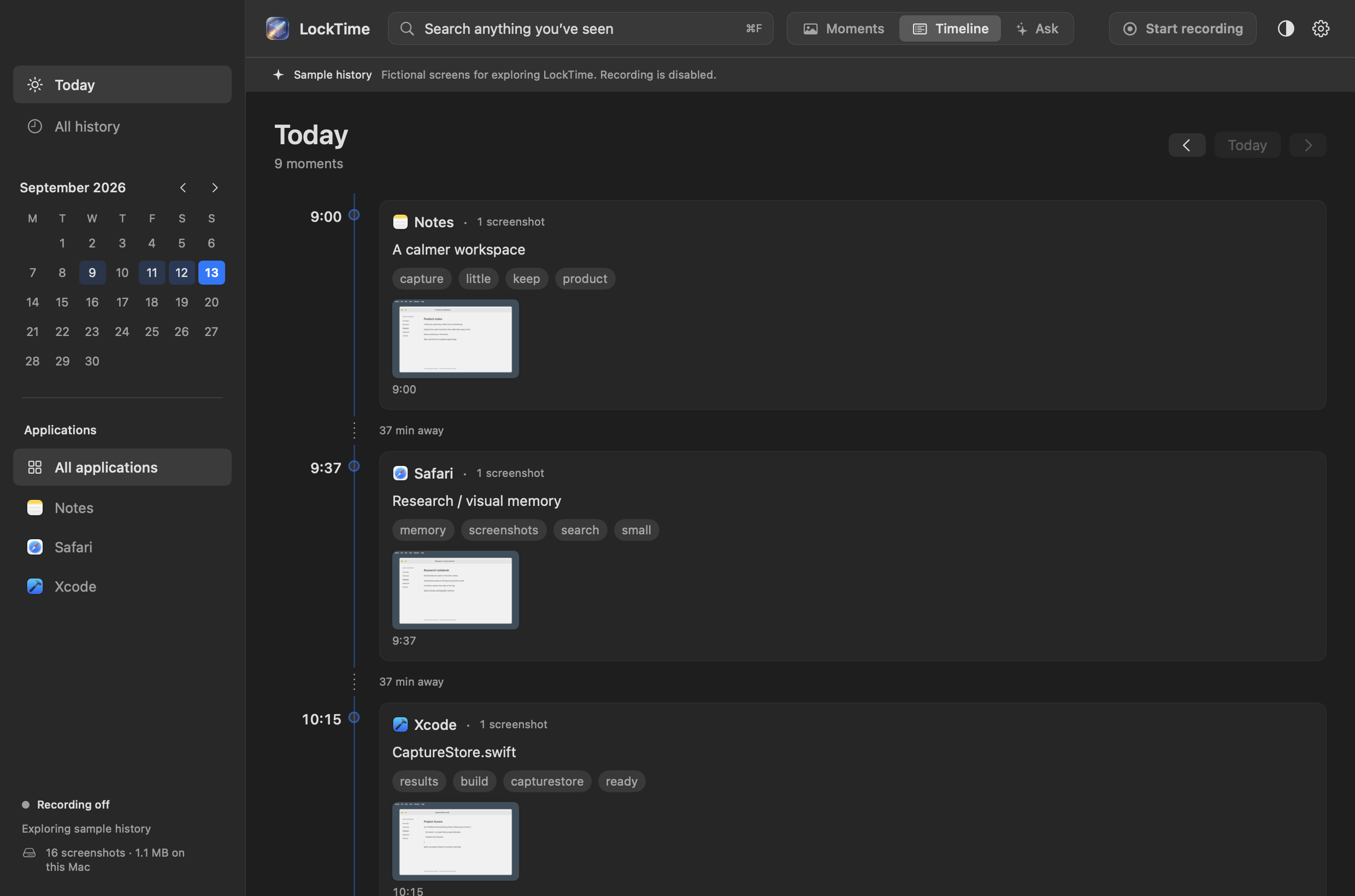1355x896 pixels.
Task: Open the 'CaptureStore.swift' moment title
Action: tap(455, 752)
